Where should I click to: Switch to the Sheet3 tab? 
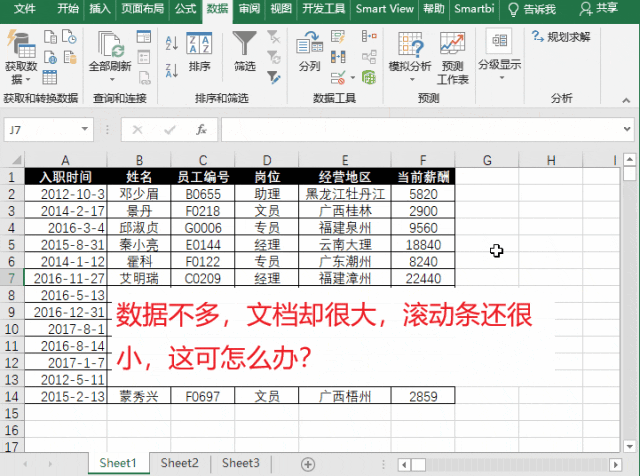tap(240, 463)
